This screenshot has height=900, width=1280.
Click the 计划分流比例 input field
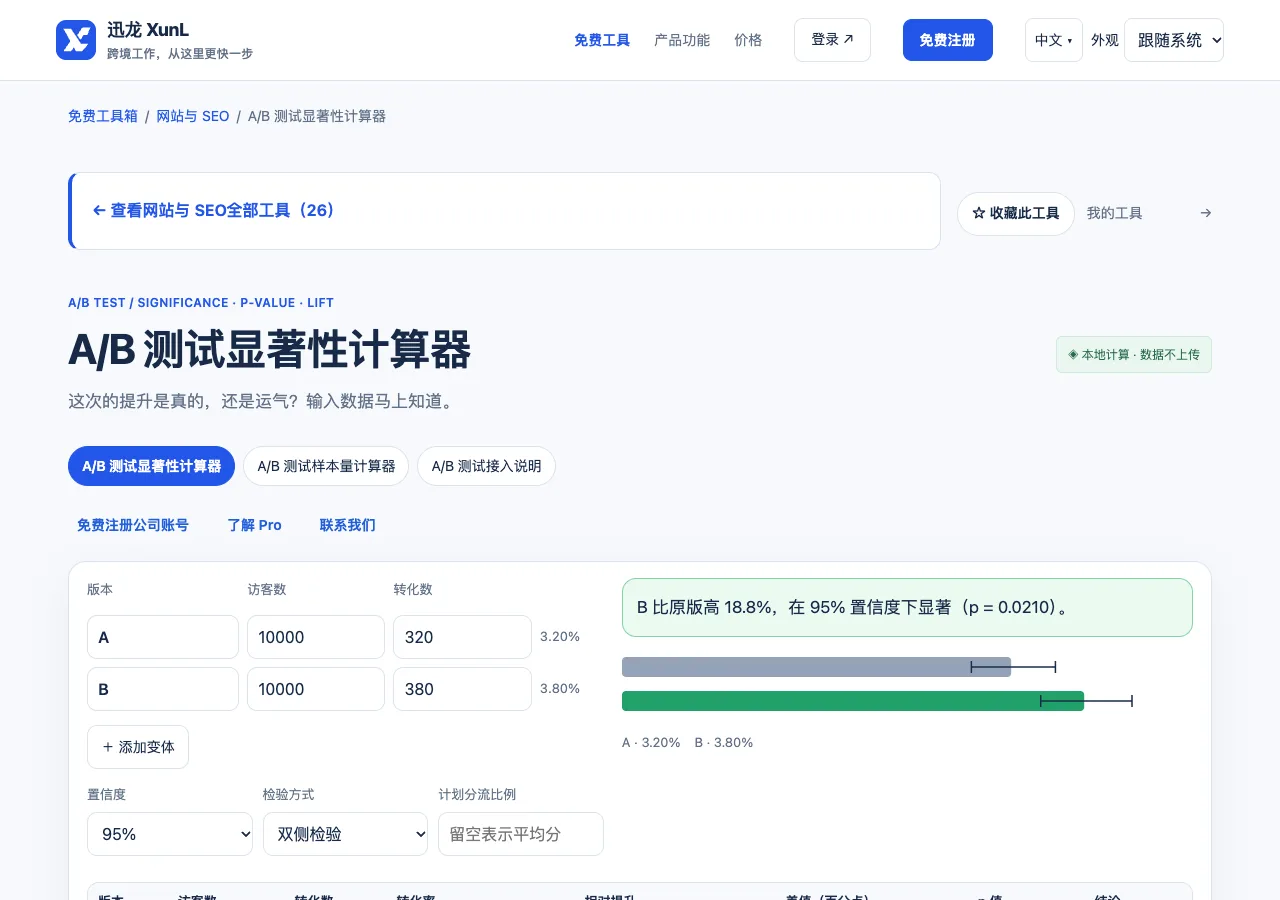521,834
